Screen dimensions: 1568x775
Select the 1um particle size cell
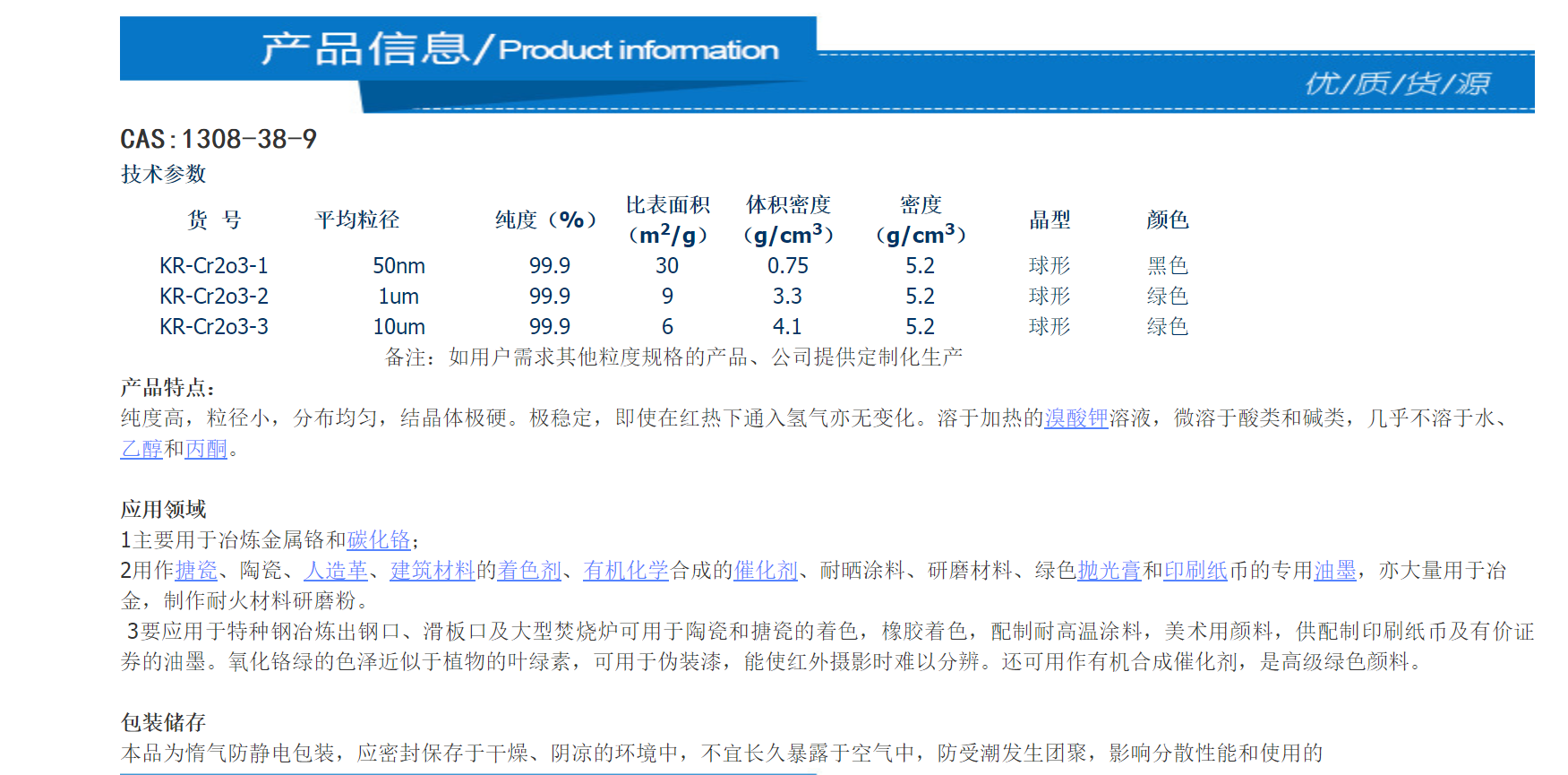tap(398, 297)
